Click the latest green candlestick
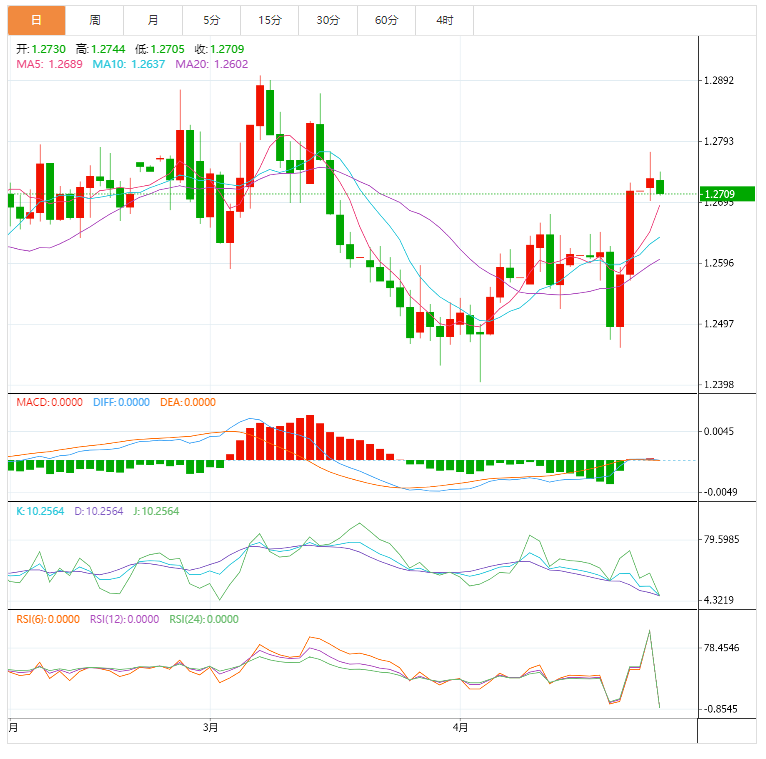The image size is (766, 759). tap(660, 187)
